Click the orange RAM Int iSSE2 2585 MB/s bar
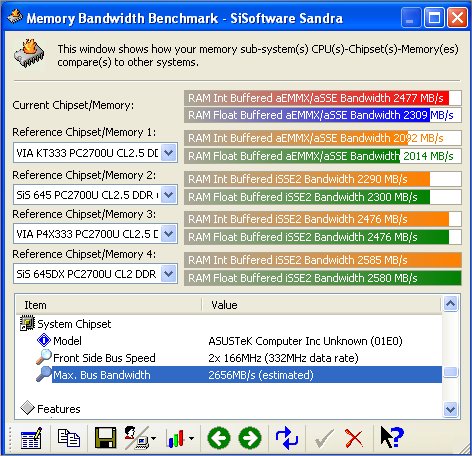The width and height of the screenshot is (472, 456). 322,260
